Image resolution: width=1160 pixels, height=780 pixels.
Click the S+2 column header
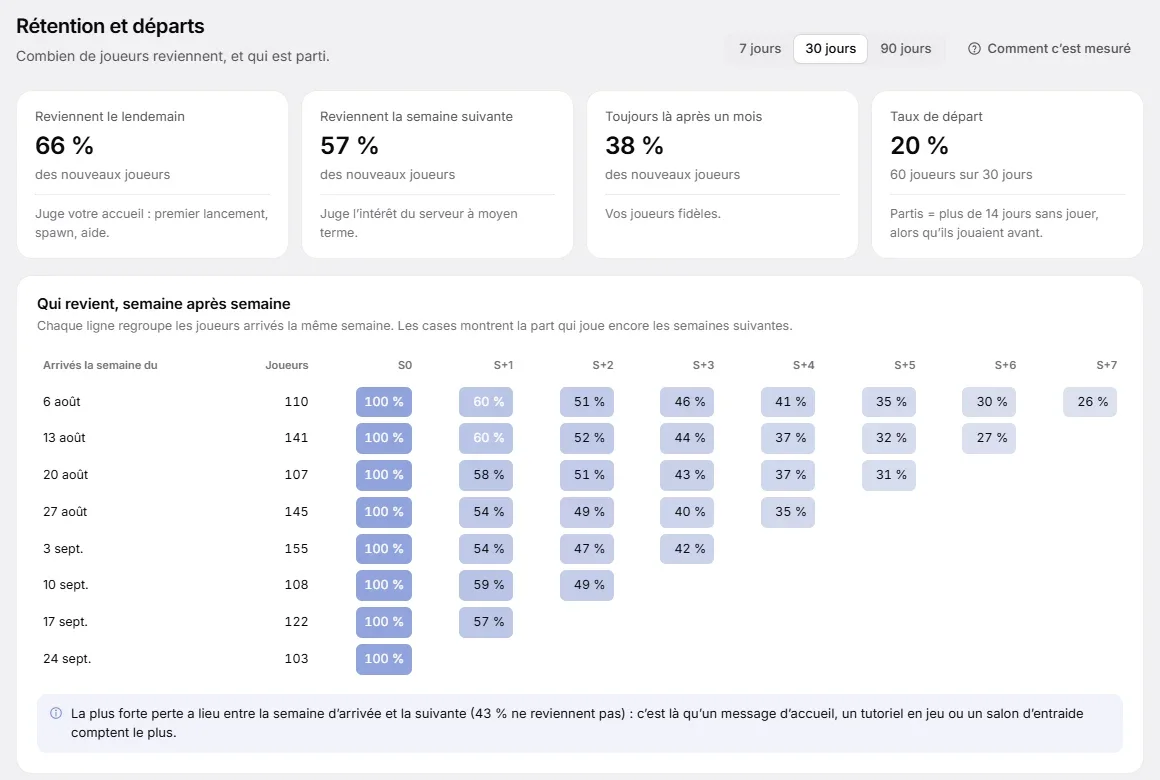coord(603,365)
